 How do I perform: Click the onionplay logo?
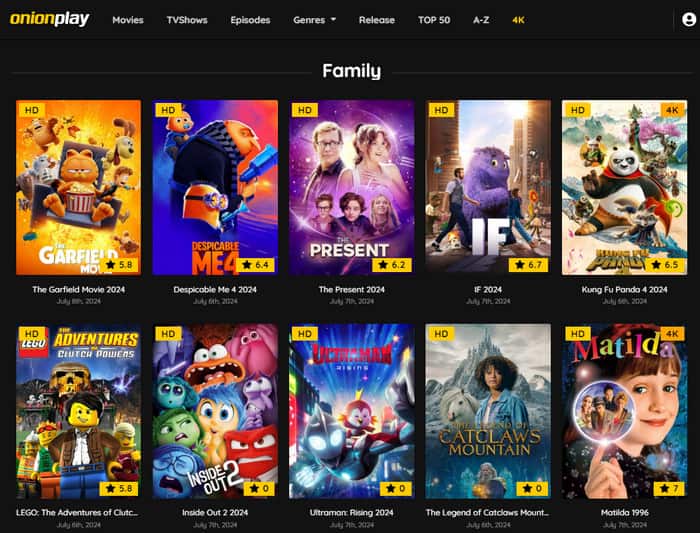pyautogui.click(x=50, y=19)
